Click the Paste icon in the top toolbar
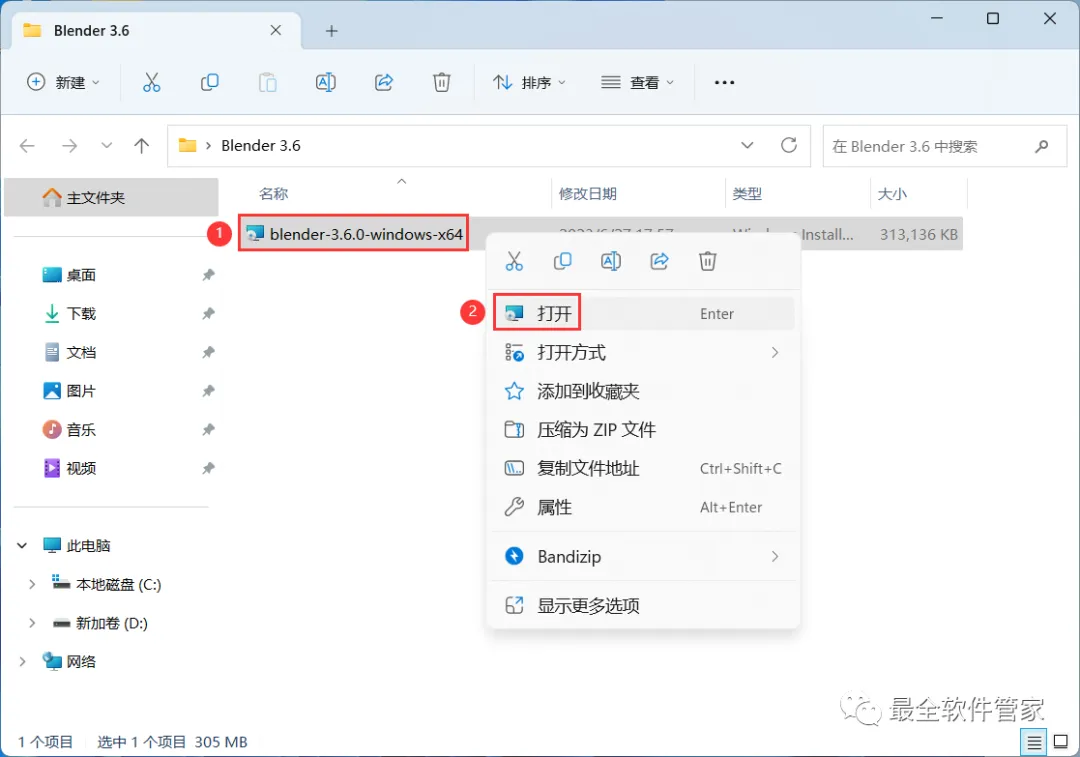1080x757 pixels. pos(267,83)
